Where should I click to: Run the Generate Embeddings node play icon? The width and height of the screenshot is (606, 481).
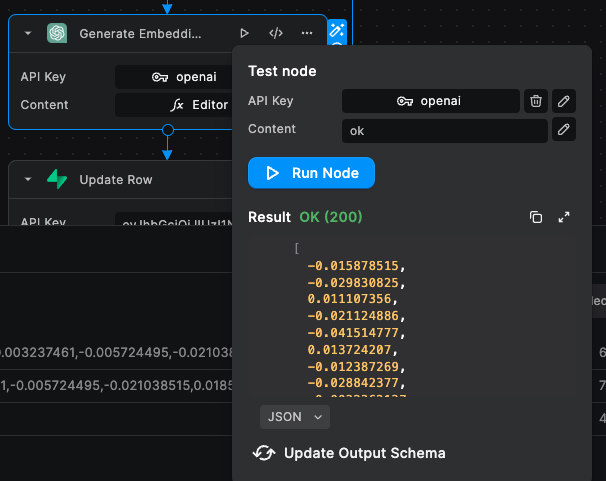tap(244, 33)
